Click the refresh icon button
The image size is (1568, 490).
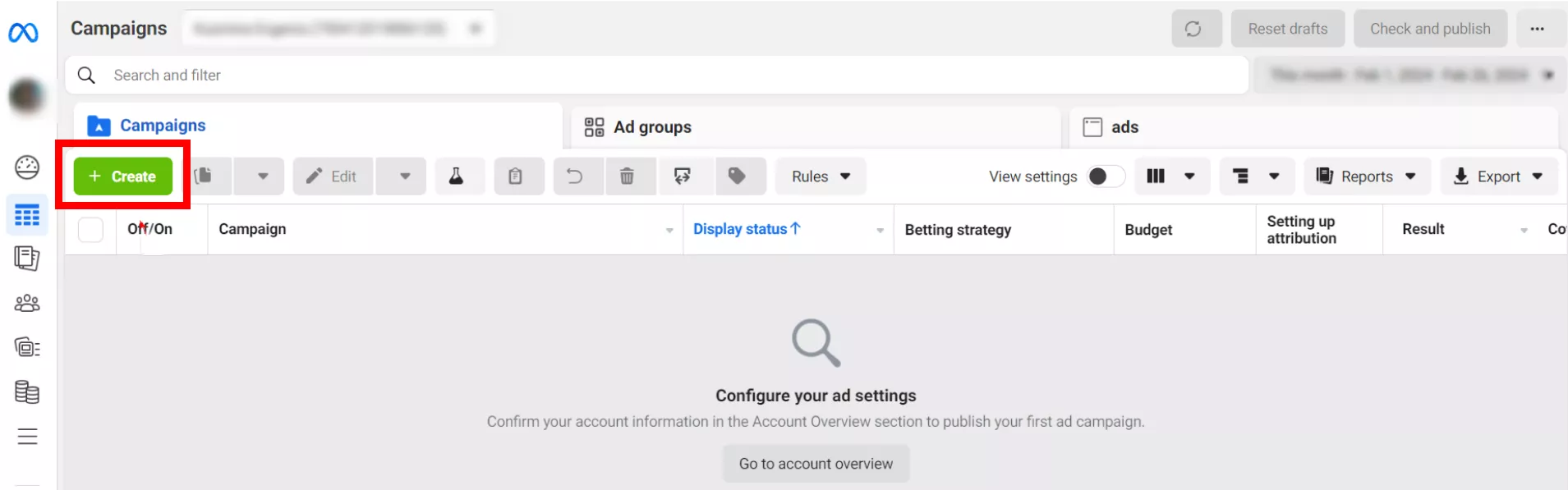[x=1197, y=29]
